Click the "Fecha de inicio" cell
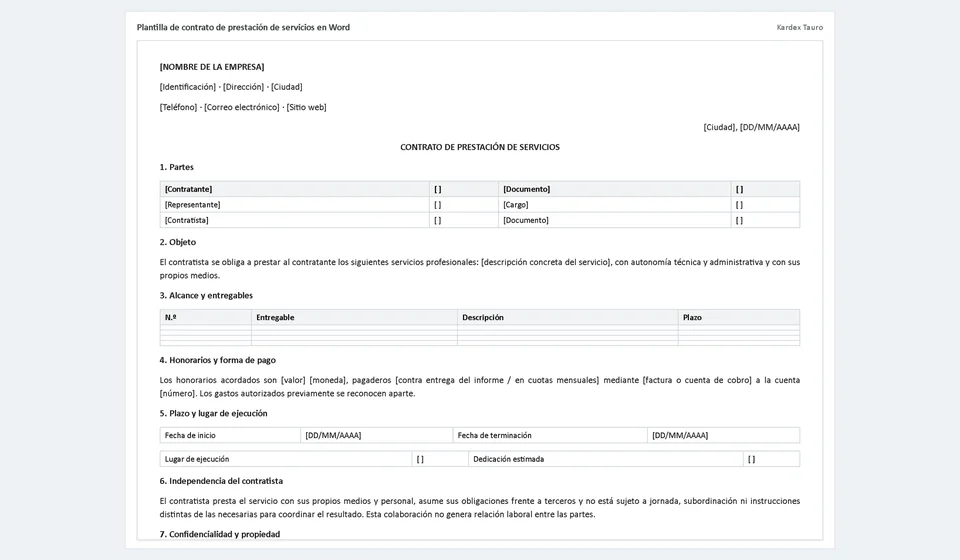Image resolution: width=960 pixels, height=560 pixels. (230, 435)
